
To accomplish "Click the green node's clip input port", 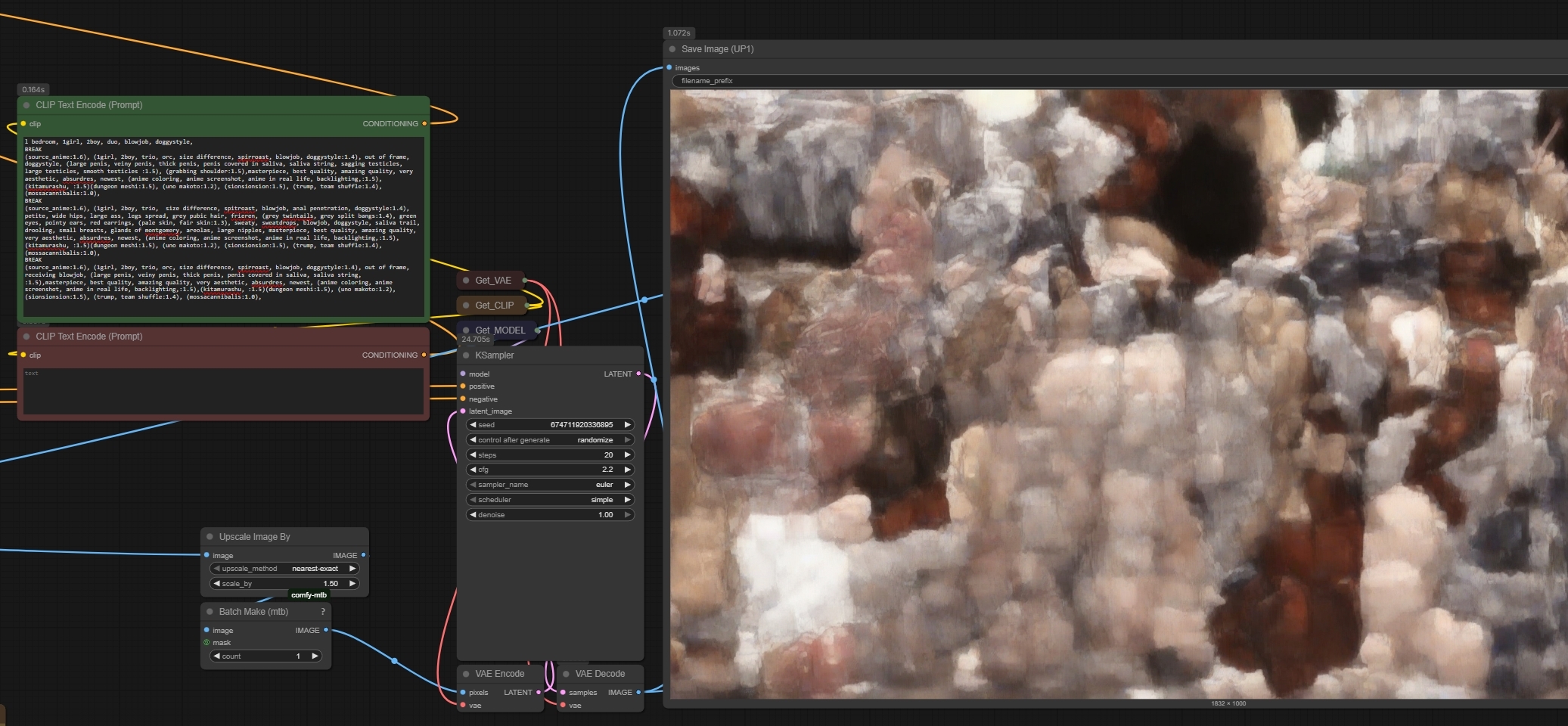I will tap(23, 123).
